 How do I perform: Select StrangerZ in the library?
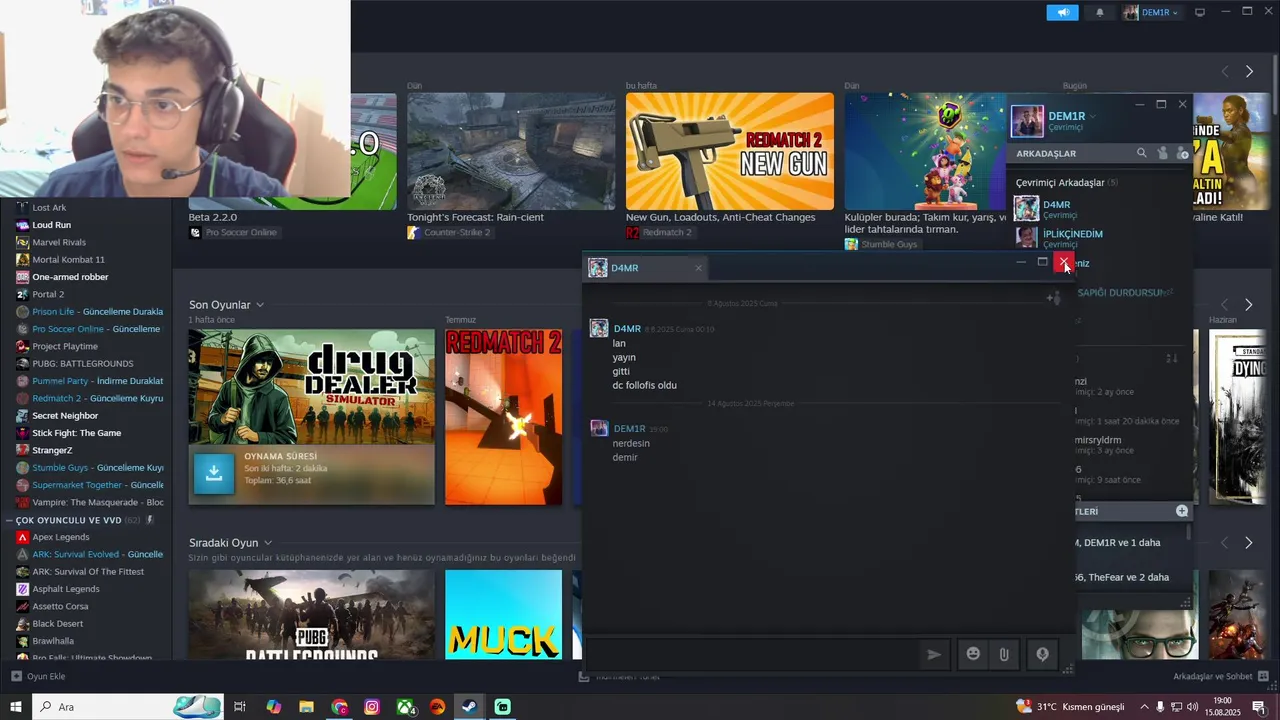52,450
